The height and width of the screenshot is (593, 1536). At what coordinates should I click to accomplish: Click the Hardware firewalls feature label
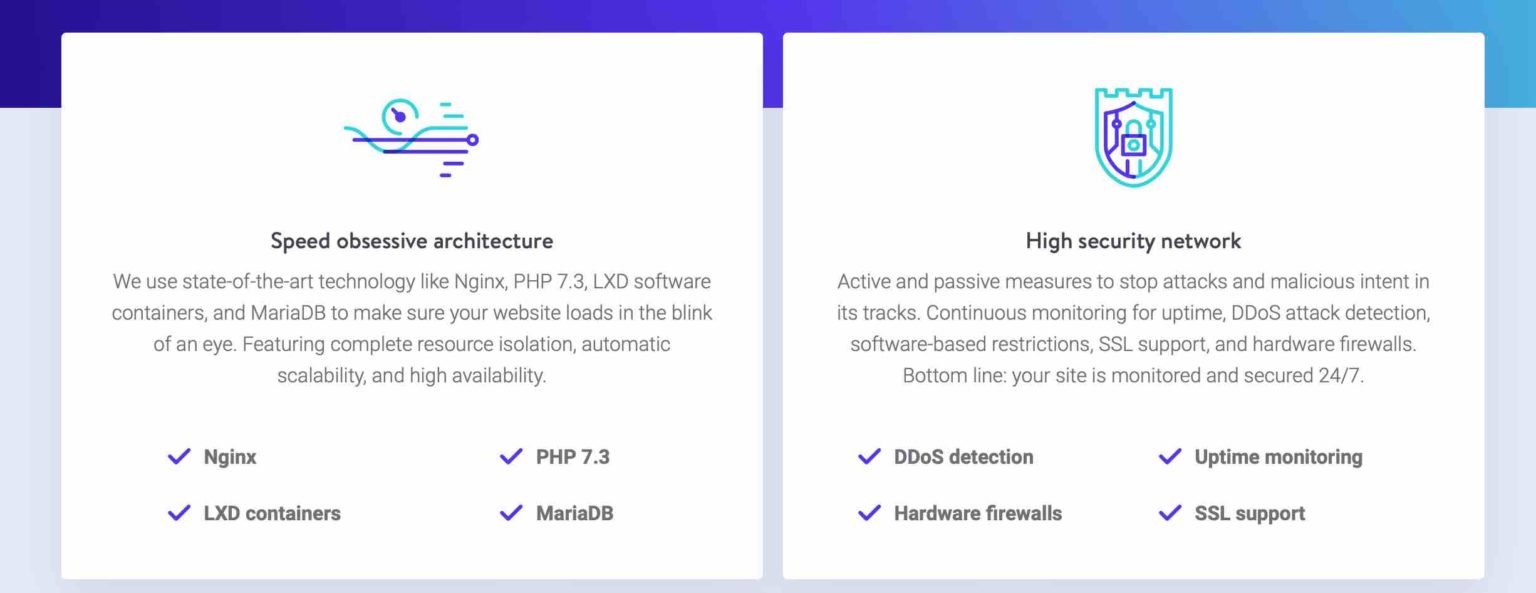[977, 513]
